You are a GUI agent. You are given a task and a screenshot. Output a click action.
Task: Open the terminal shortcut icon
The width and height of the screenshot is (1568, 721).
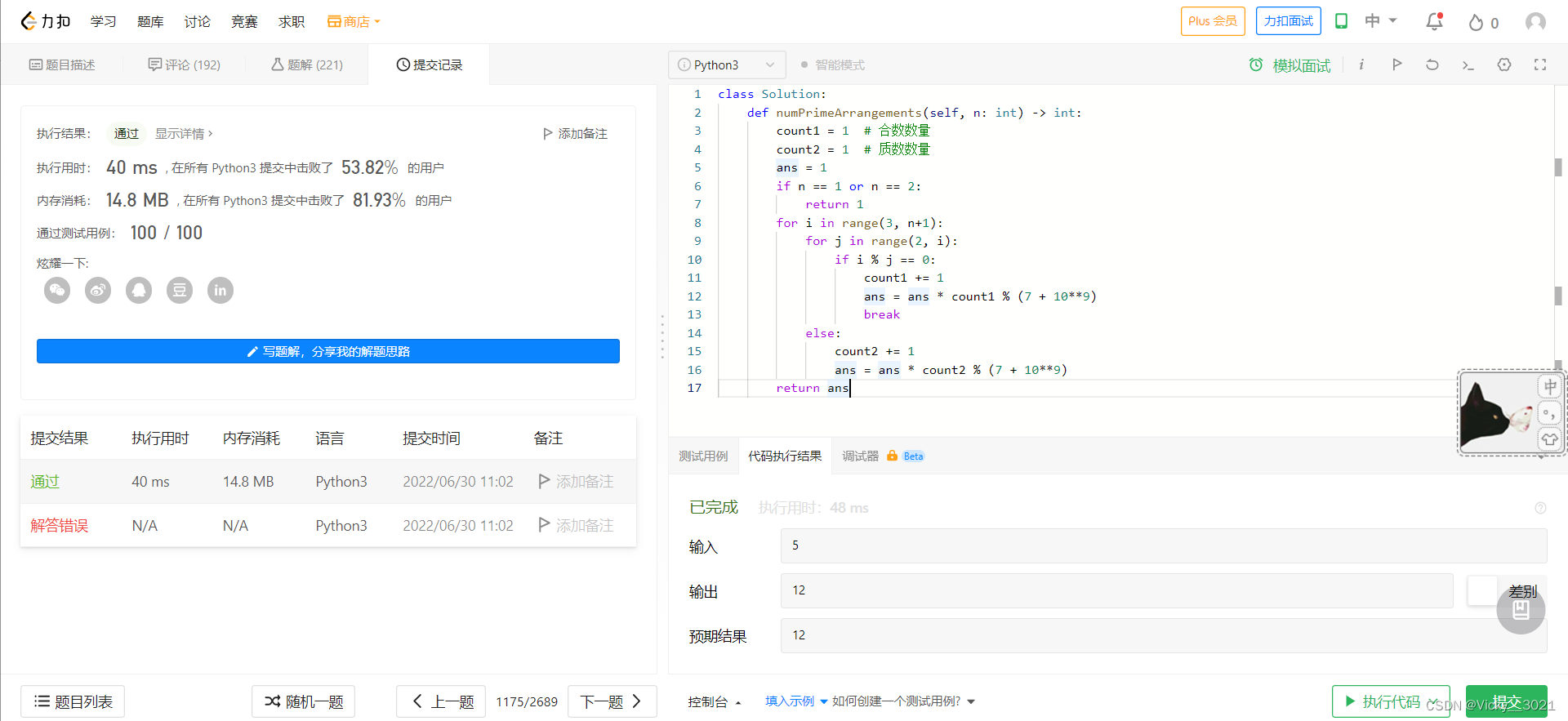click(x=1468, y=65)
